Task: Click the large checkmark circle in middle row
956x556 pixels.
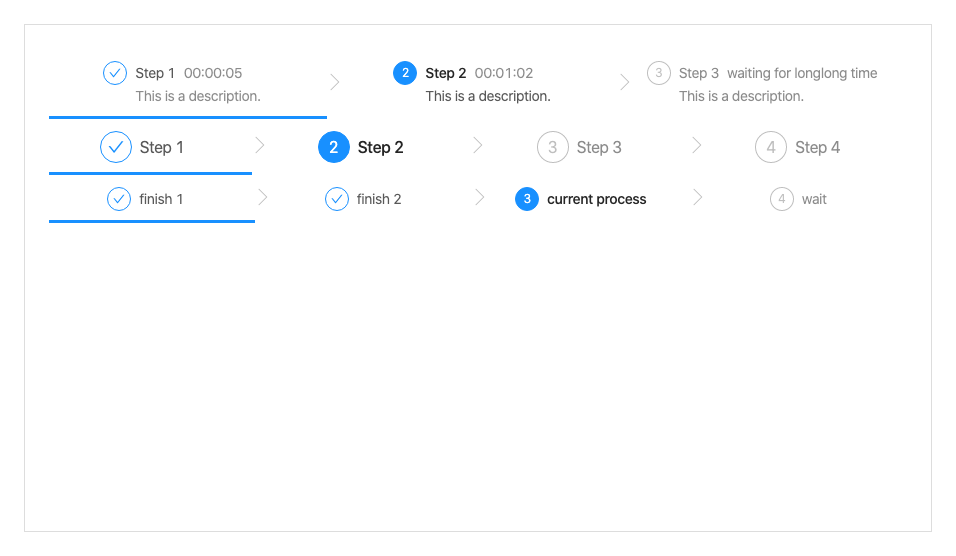Action: point(116,147)
